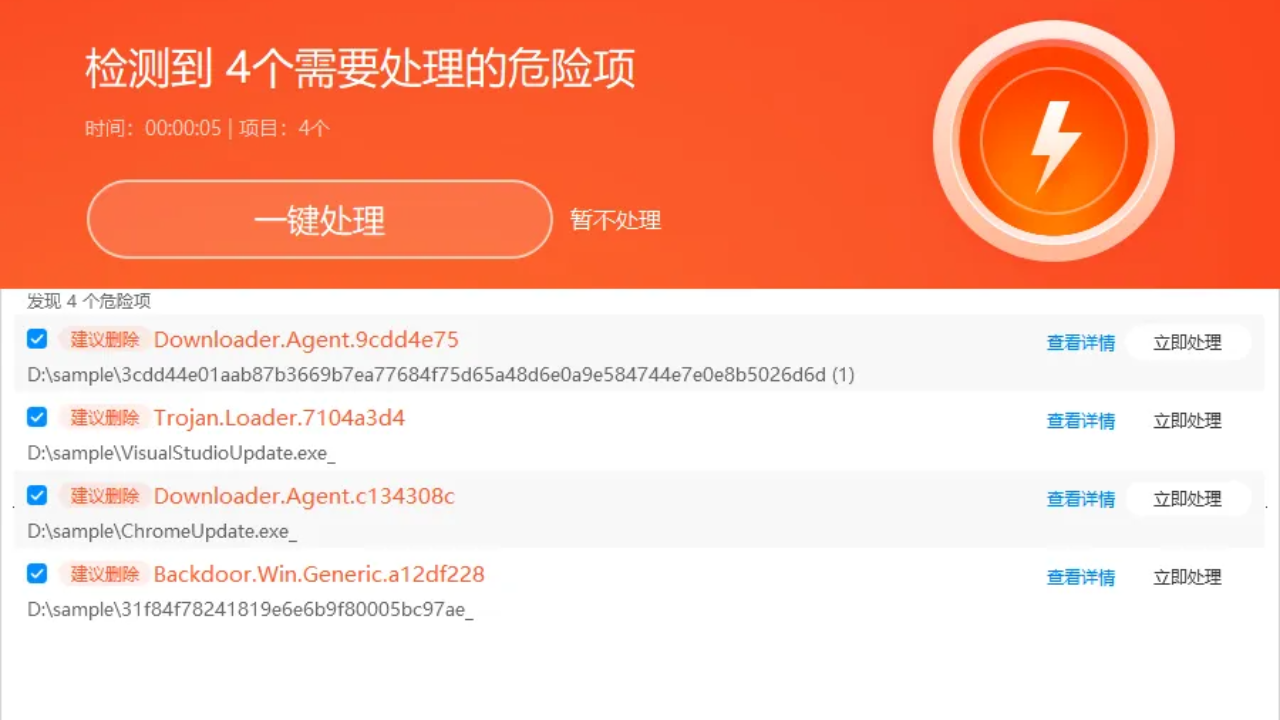Select the D:\sample\ChromeUpdate.exe_ file path
1280x720 pixels.
162,531
